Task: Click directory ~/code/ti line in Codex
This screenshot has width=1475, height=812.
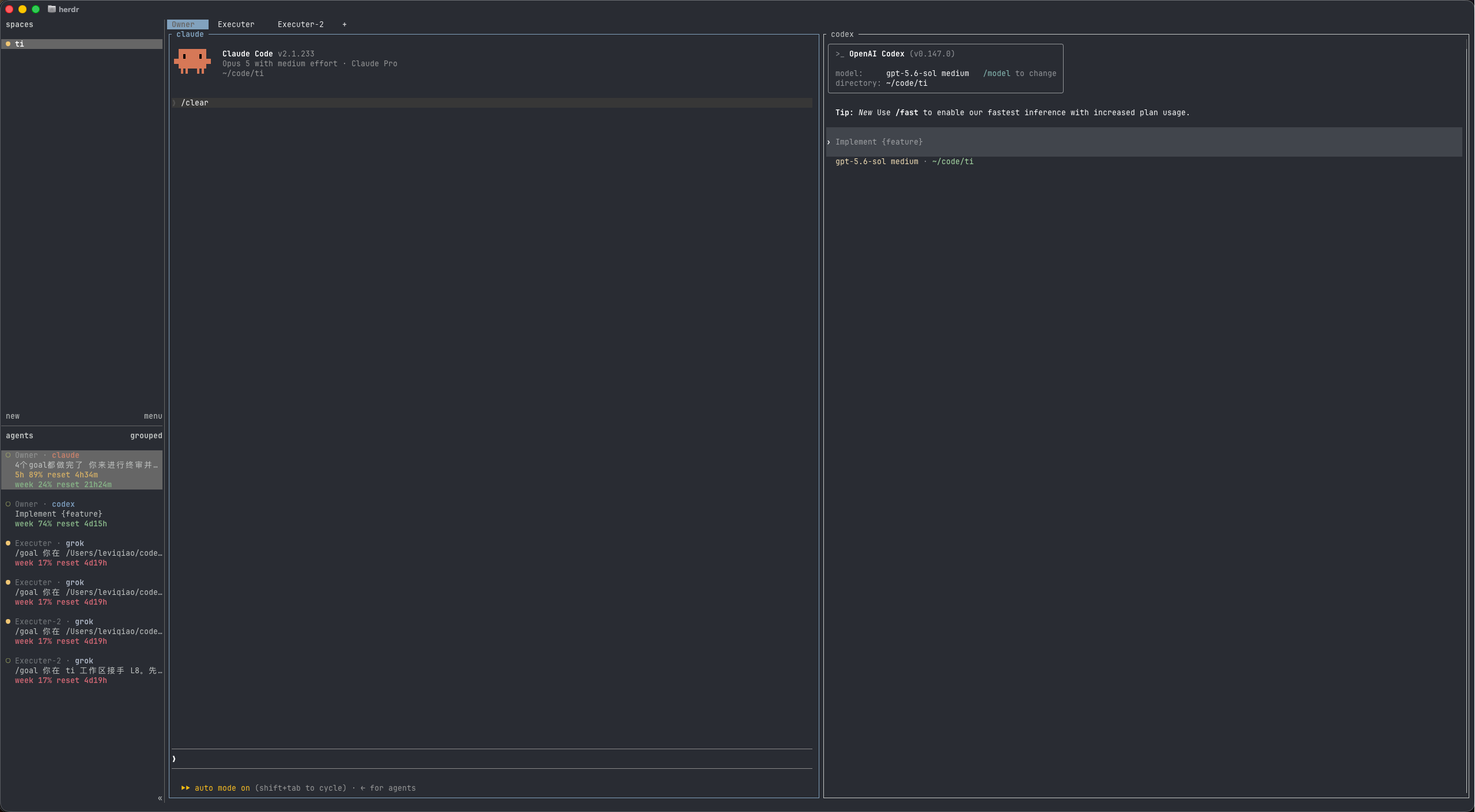Action: (881, 83)
